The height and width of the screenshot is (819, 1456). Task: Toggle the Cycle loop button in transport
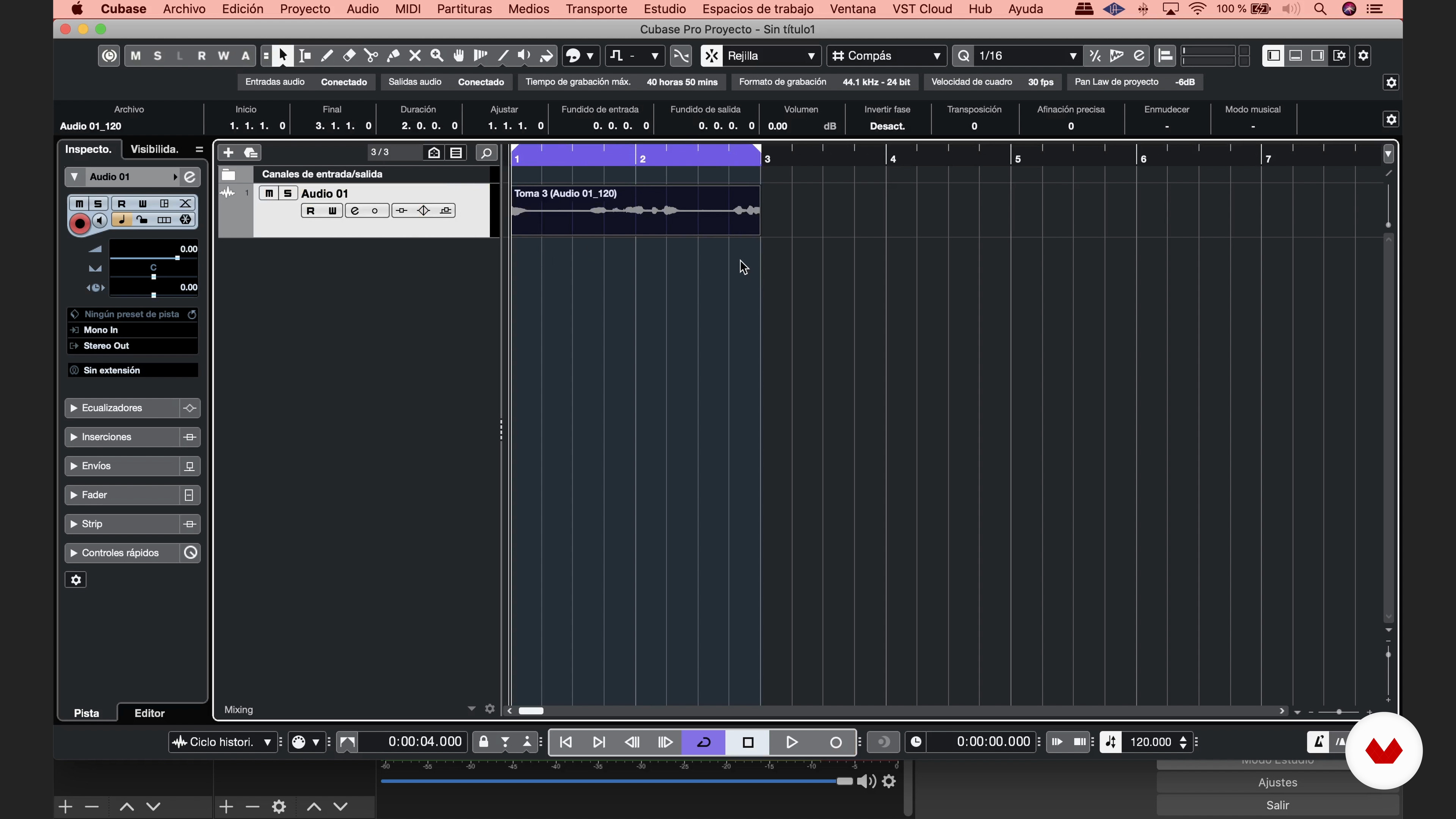click(704, 742)
